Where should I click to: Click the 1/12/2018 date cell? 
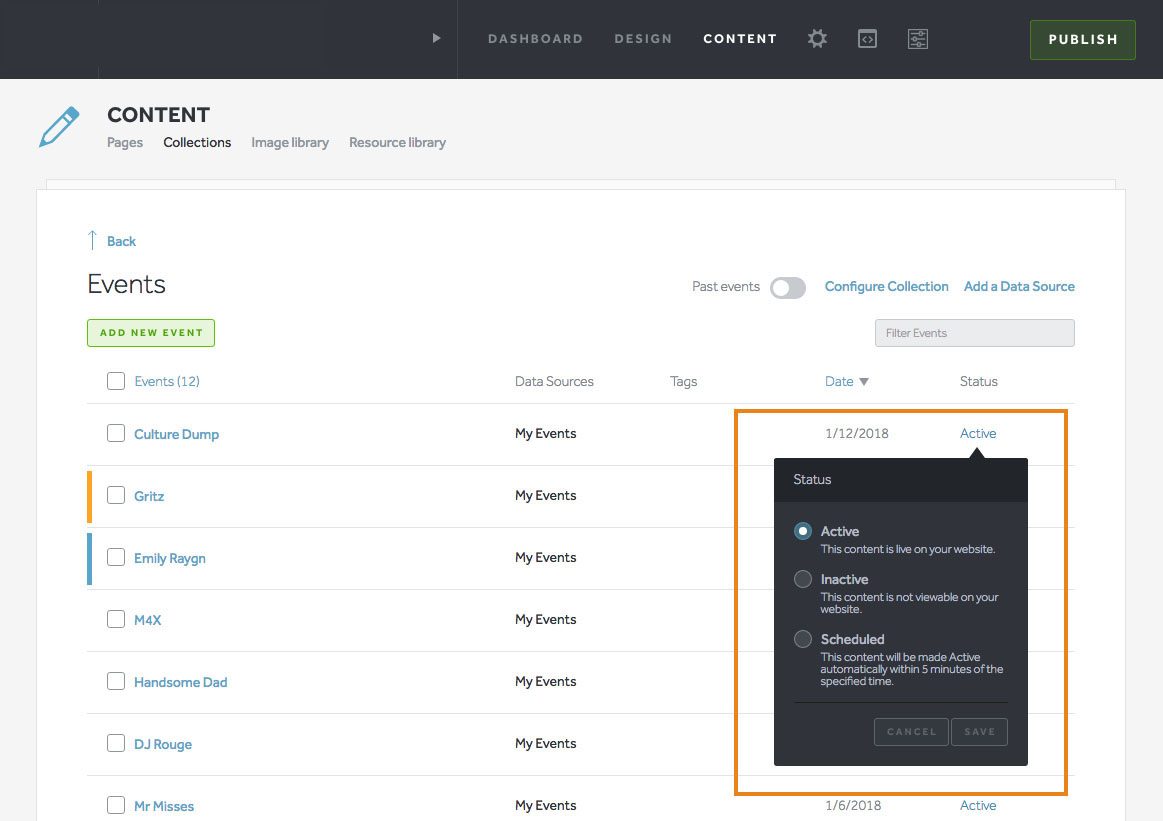(x=857, y=433)
